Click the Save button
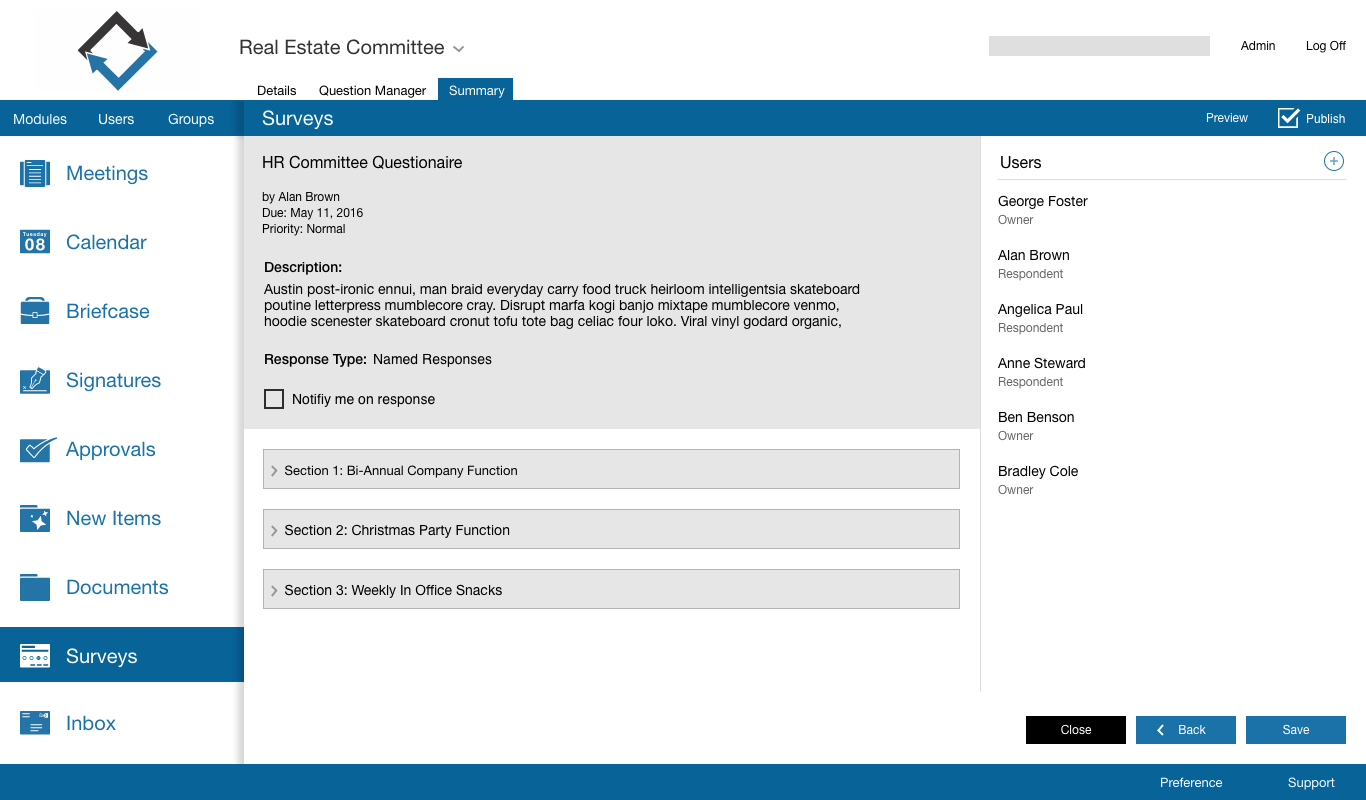 click(1296, 730)
